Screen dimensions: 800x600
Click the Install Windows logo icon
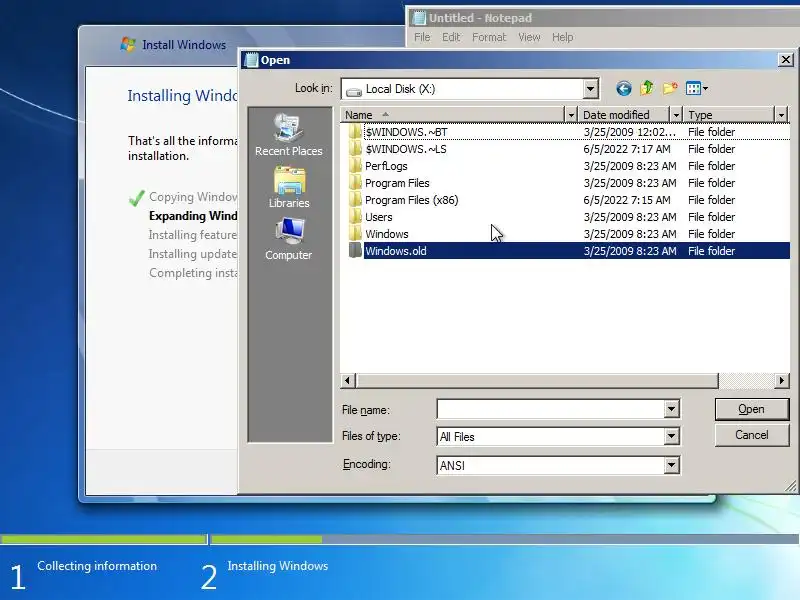pyautogui.click(x=128, y=44)
